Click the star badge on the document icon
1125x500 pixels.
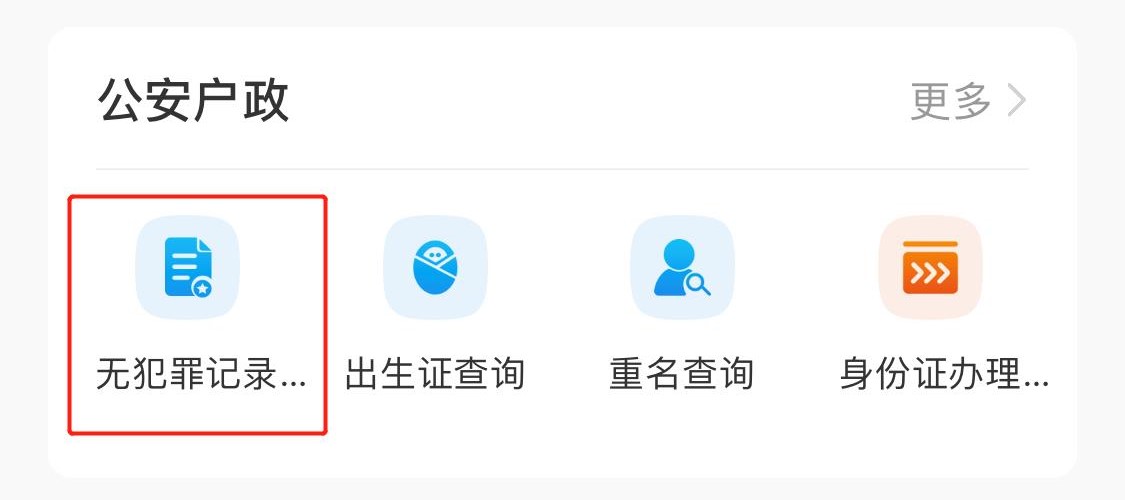[203, 289]
